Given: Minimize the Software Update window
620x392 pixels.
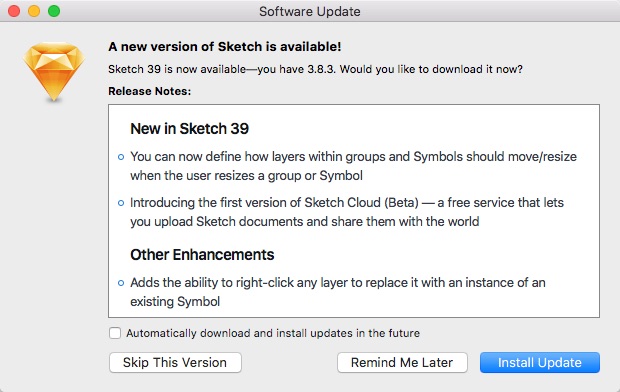Looking at the screenshot, I should point(34,11).
